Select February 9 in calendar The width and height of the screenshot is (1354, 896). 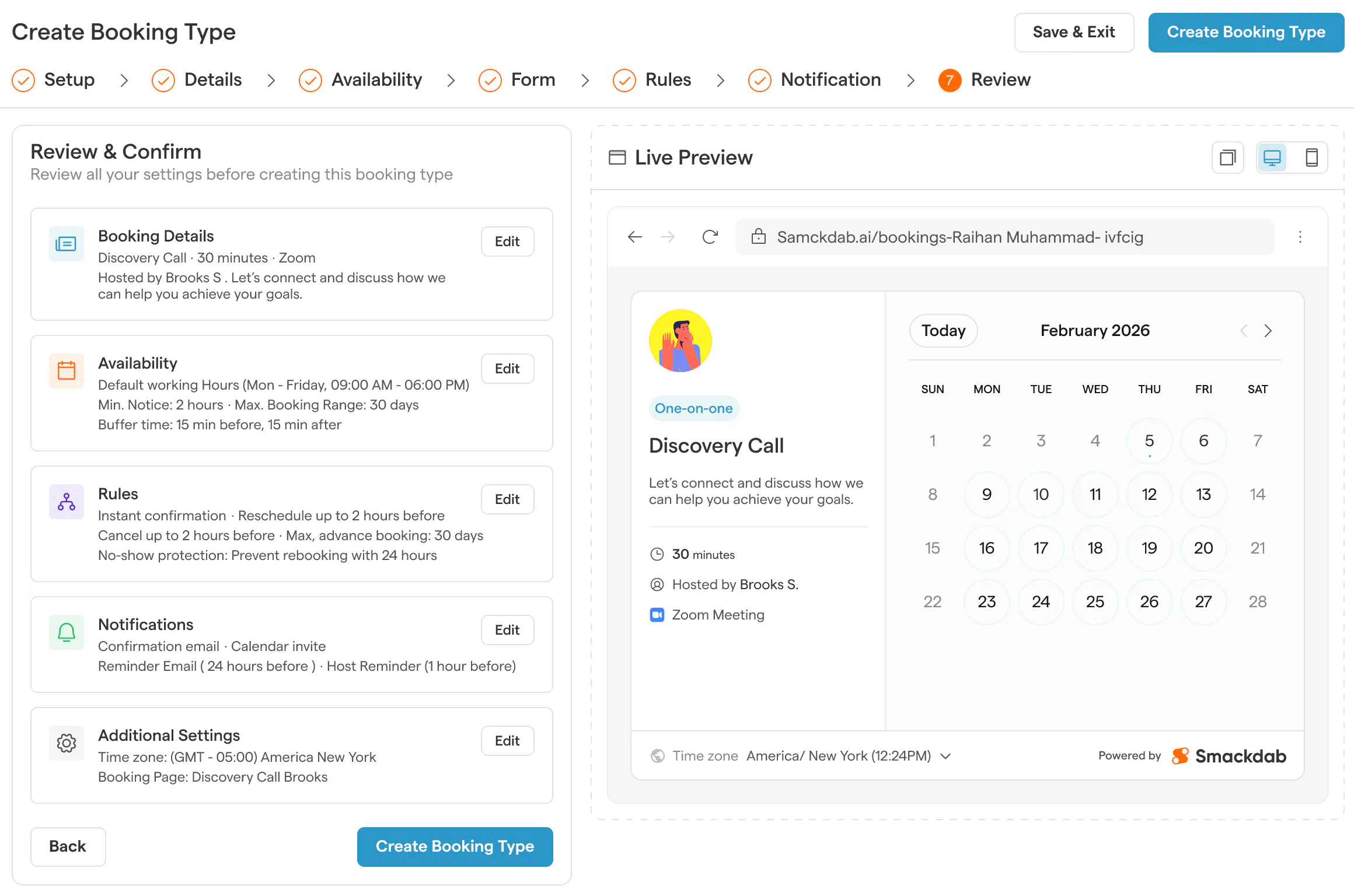pyautogui.click(x=986, y=495)
